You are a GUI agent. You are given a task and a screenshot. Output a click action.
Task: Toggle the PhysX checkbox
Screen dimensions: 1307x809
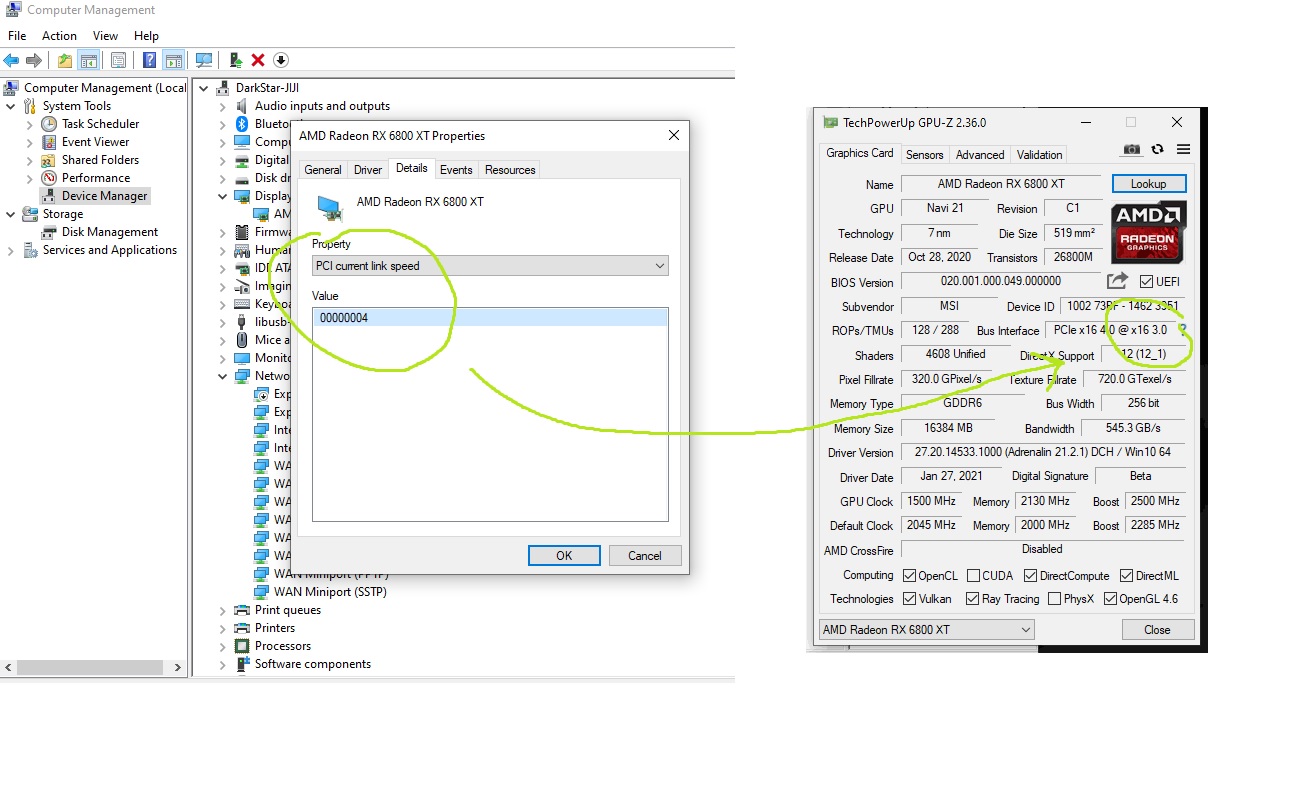point(1054,599)
